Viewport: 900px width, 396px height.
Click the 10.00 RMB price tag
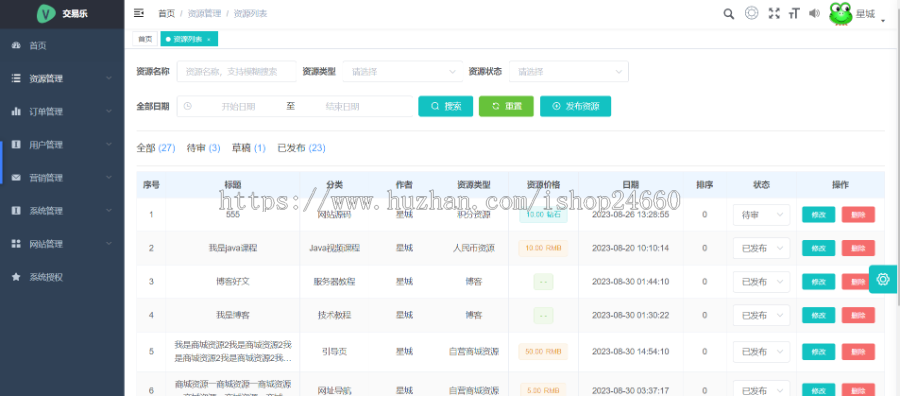click(x=543, y=248)
